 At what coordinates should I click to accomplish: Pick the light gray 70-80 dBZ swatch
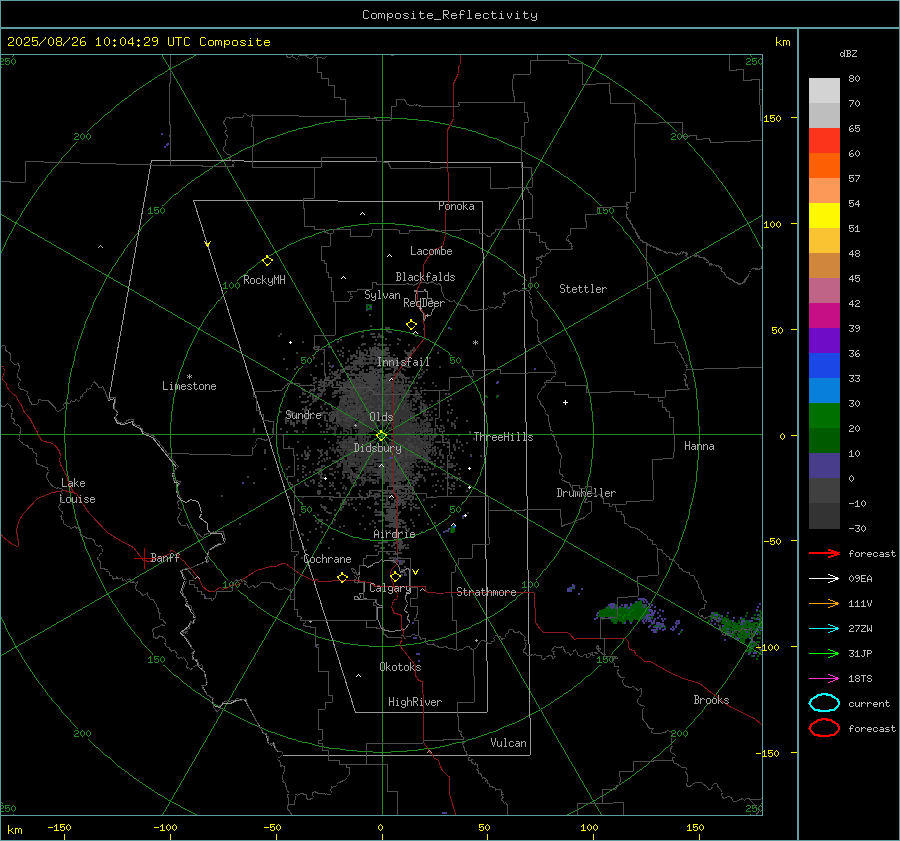coord(824,91)
